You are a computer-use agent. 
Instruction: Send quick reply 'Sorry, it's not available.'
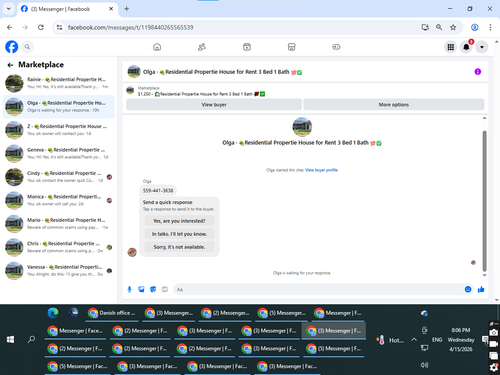(179, 247)
